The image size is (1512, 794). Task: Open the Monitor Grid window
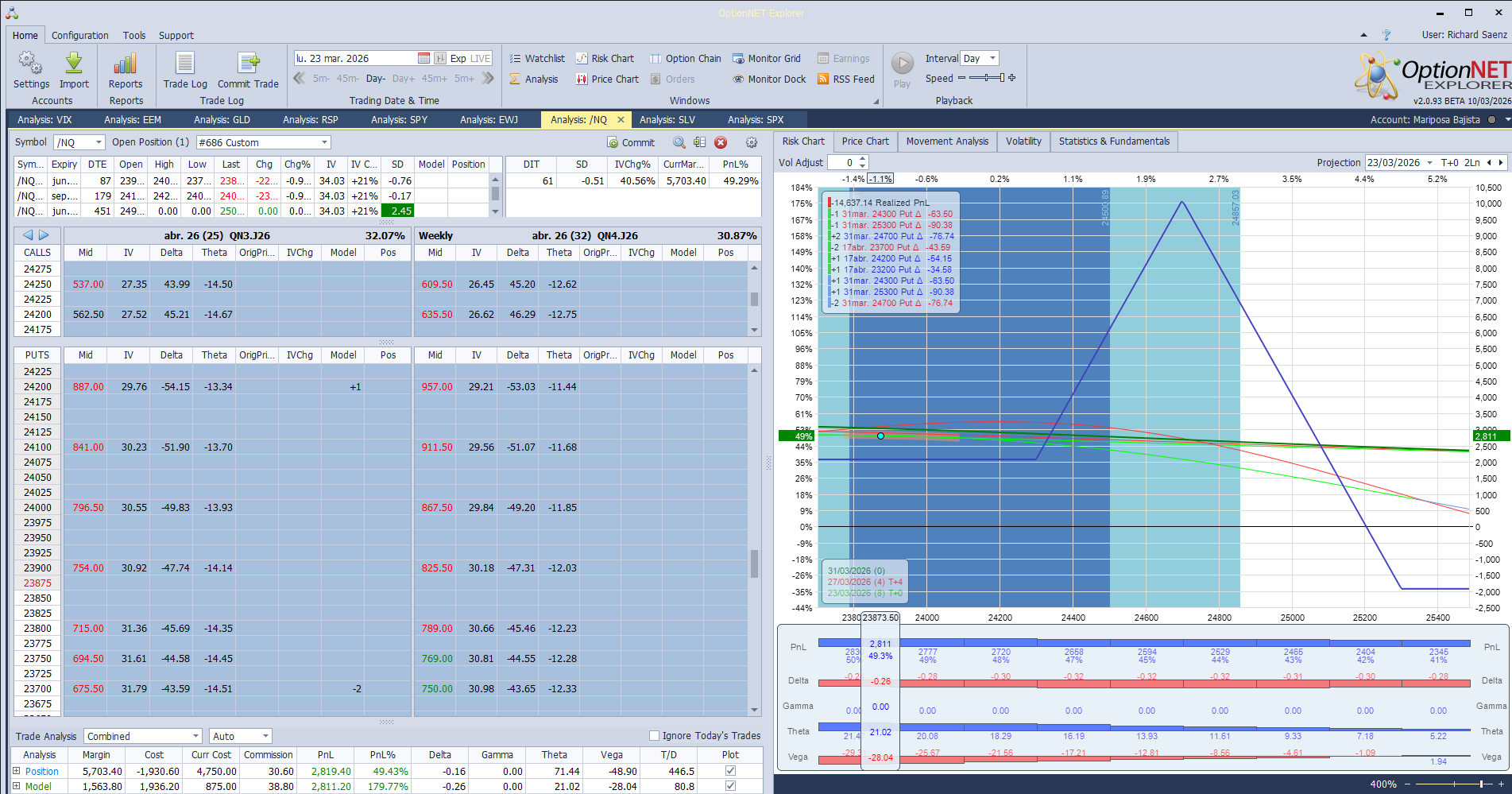pyautogui.click(x=766, y=58)
